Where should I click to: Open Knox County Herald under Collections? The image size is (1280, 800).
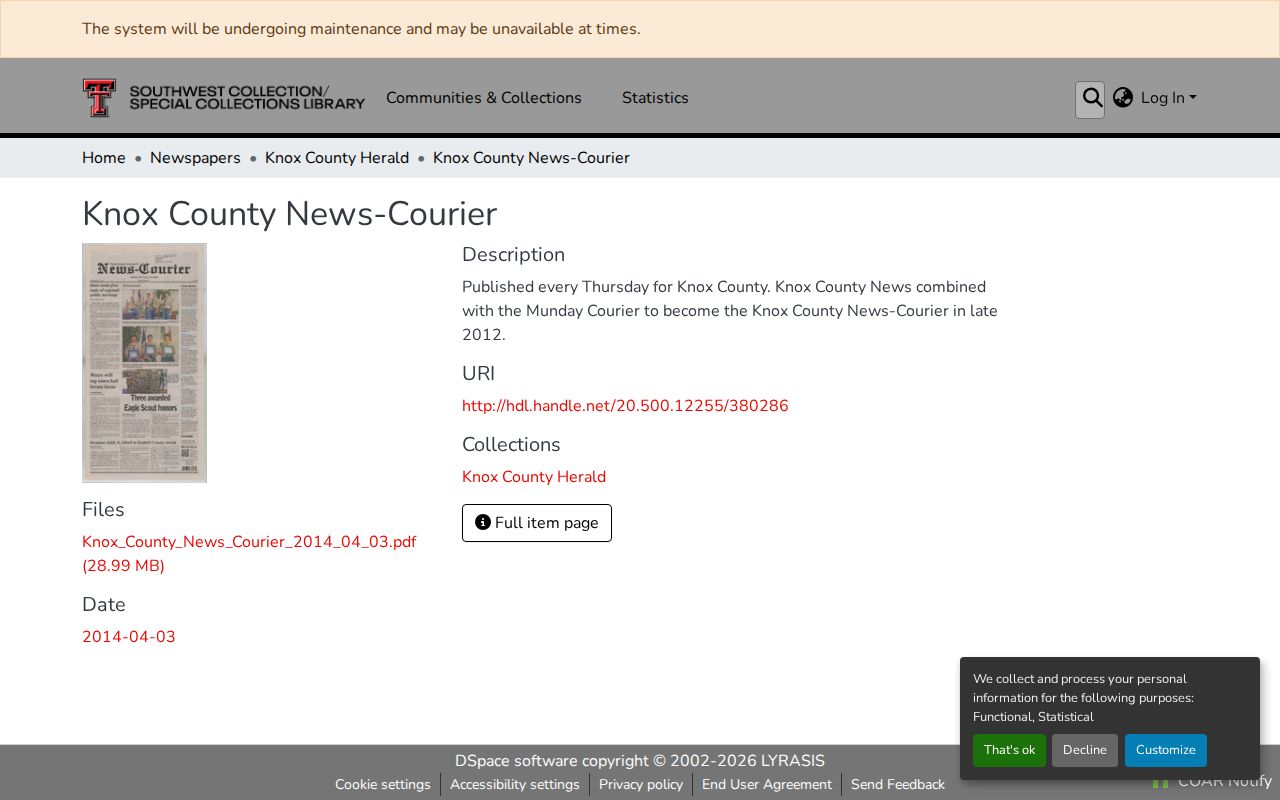534,477
